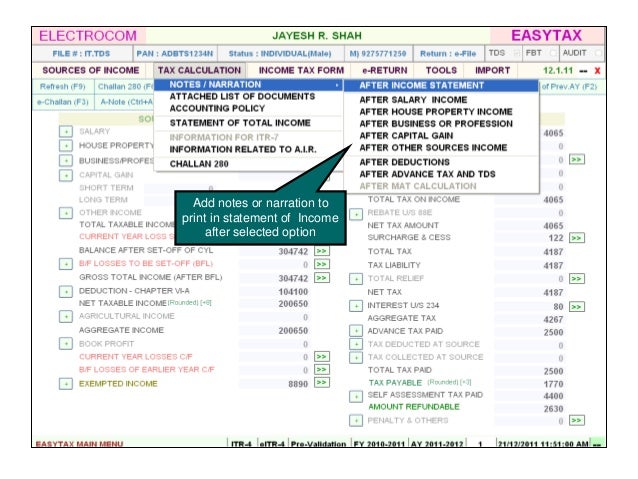Choose ATTACHED LIST OF DOCUMENTS
This screenshot has height=479, width=638.
249,96
